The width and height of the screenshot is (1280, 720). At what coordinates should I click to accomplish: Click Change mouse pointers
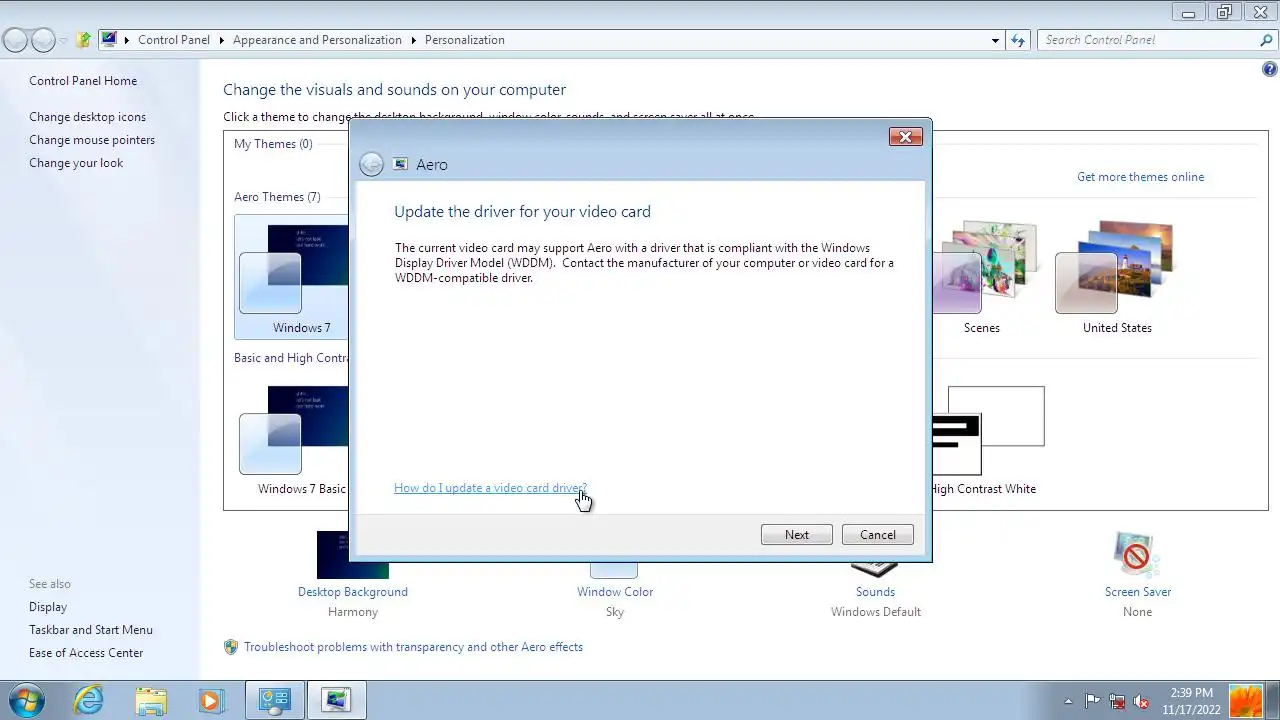coord(92,140)
